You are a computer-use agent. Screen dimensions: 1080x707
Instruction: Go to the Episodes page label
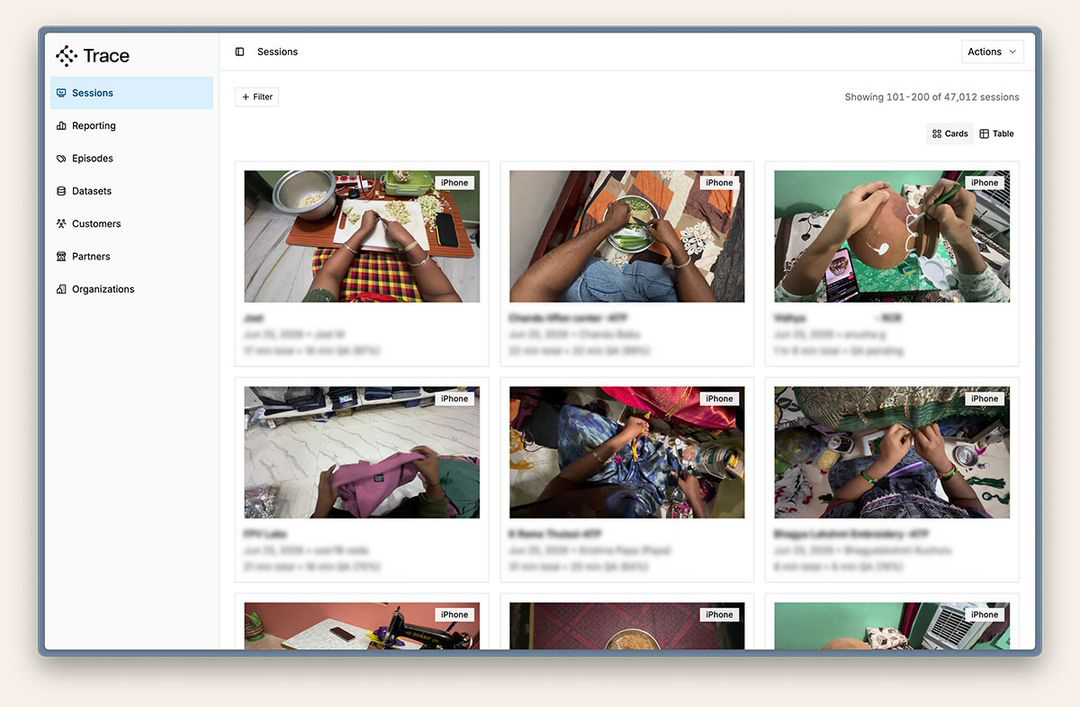(x=92, y=158)
